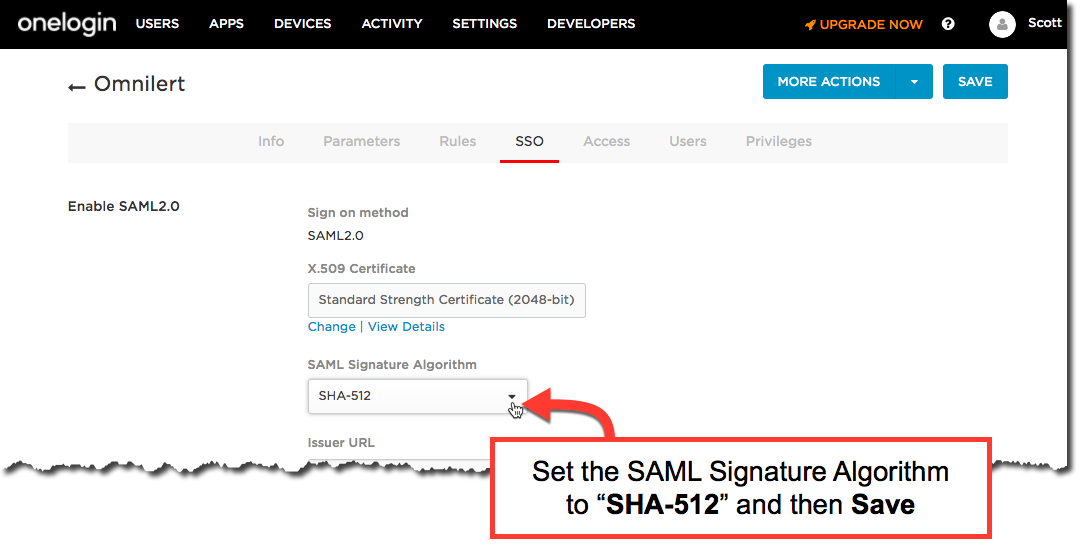Click the onelogin logo
This screenshot has width=1085, height=546.
click(66, 24)
